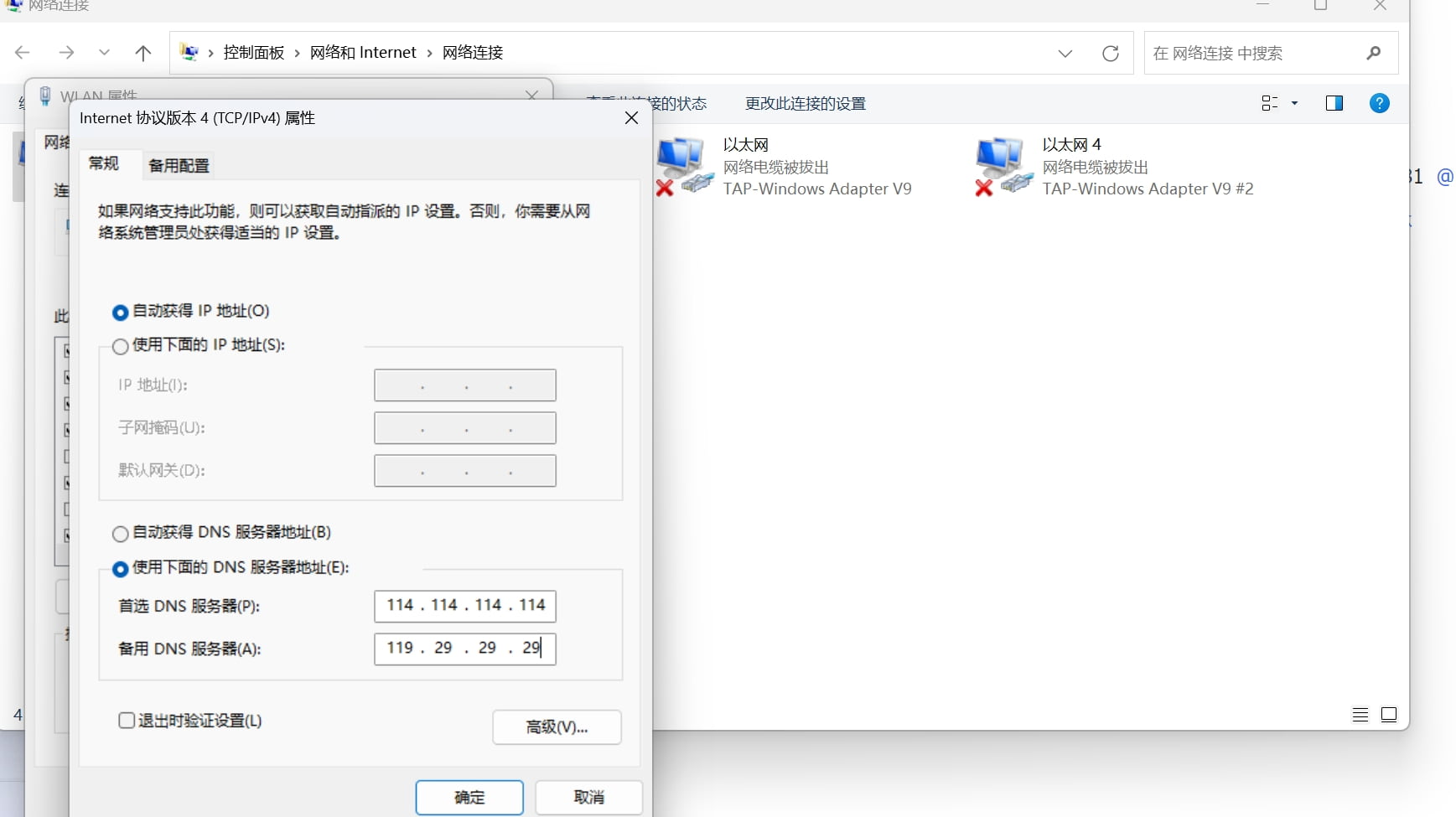Select 使用下面的 IP 地址 radio button
1456x817 pixels.
pyautogui.click(x=121, y=346)
